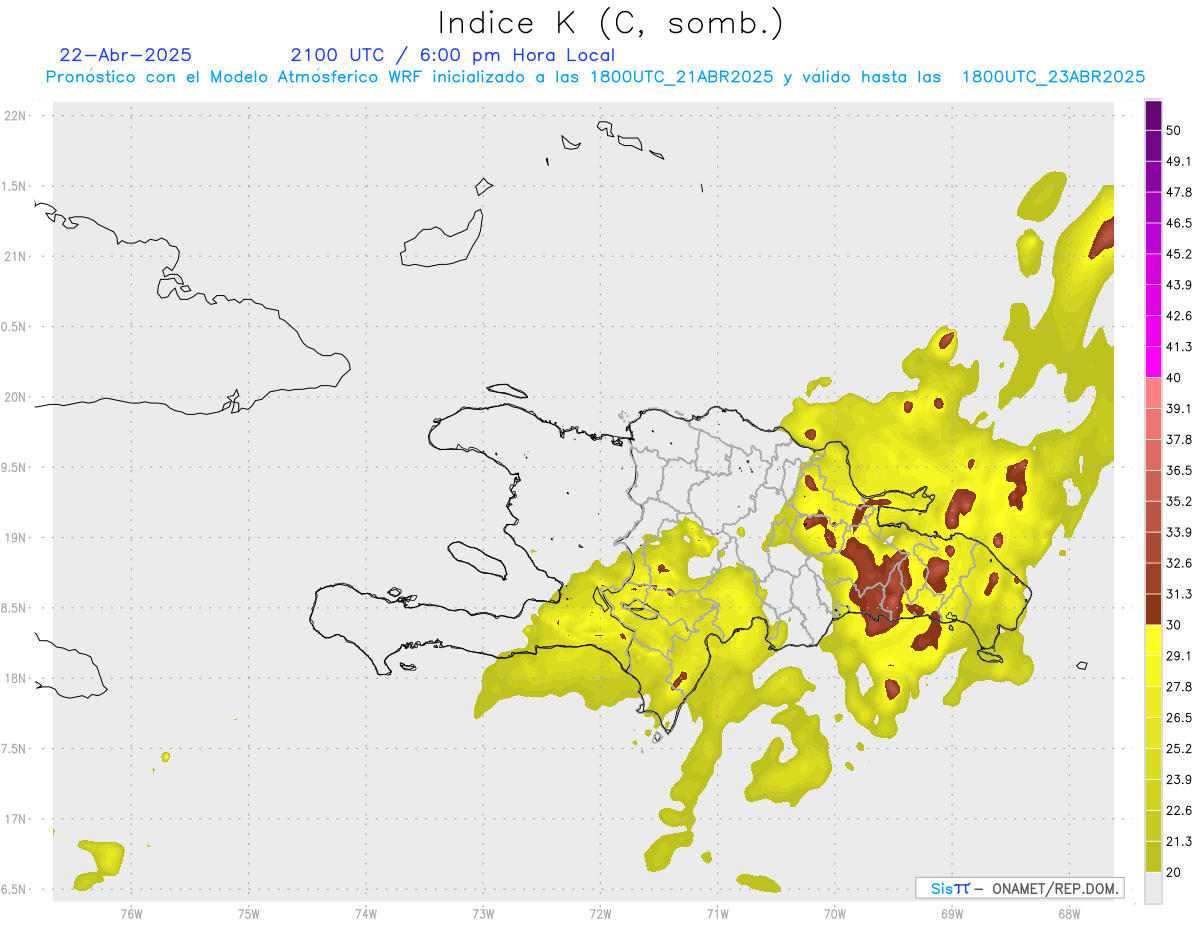Click the colorbar value 27.8
Image resolution: width=1200 pixels, height=927 pixels.
[x=1179, y=687]
